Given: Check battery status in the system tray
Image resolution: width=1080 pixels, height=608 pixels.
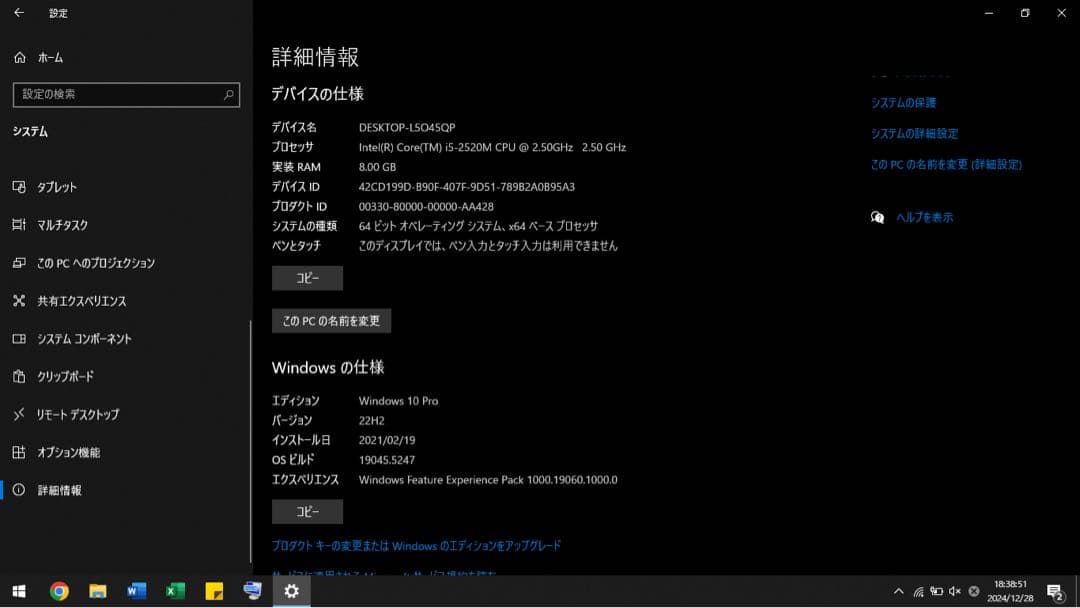Looking at the screenshot, I should tap(937, 592).
